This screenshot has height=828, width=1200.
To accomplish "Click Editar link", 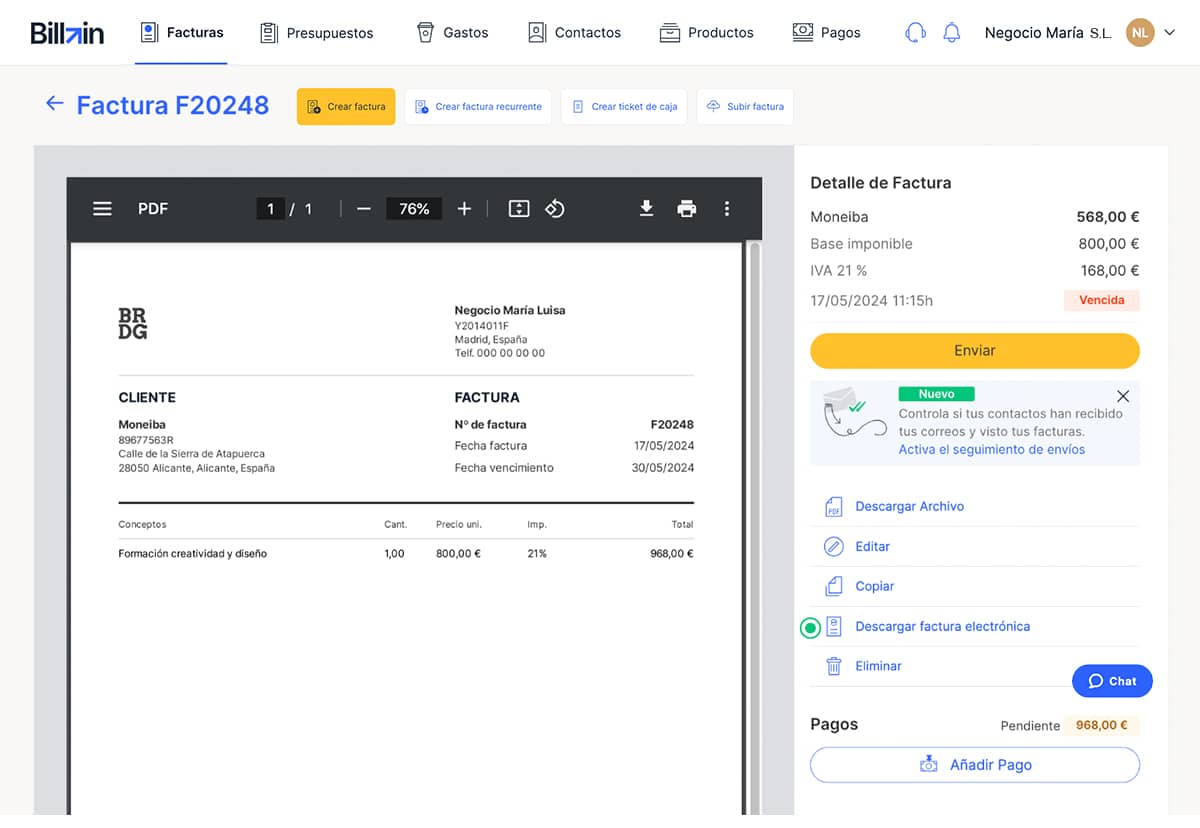I will coord(873,547).
